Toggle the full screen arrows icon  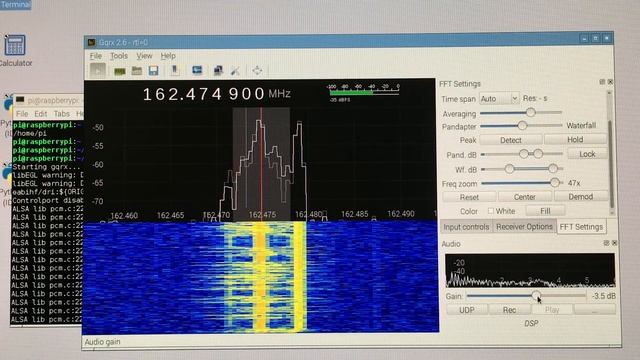point(257,71)
